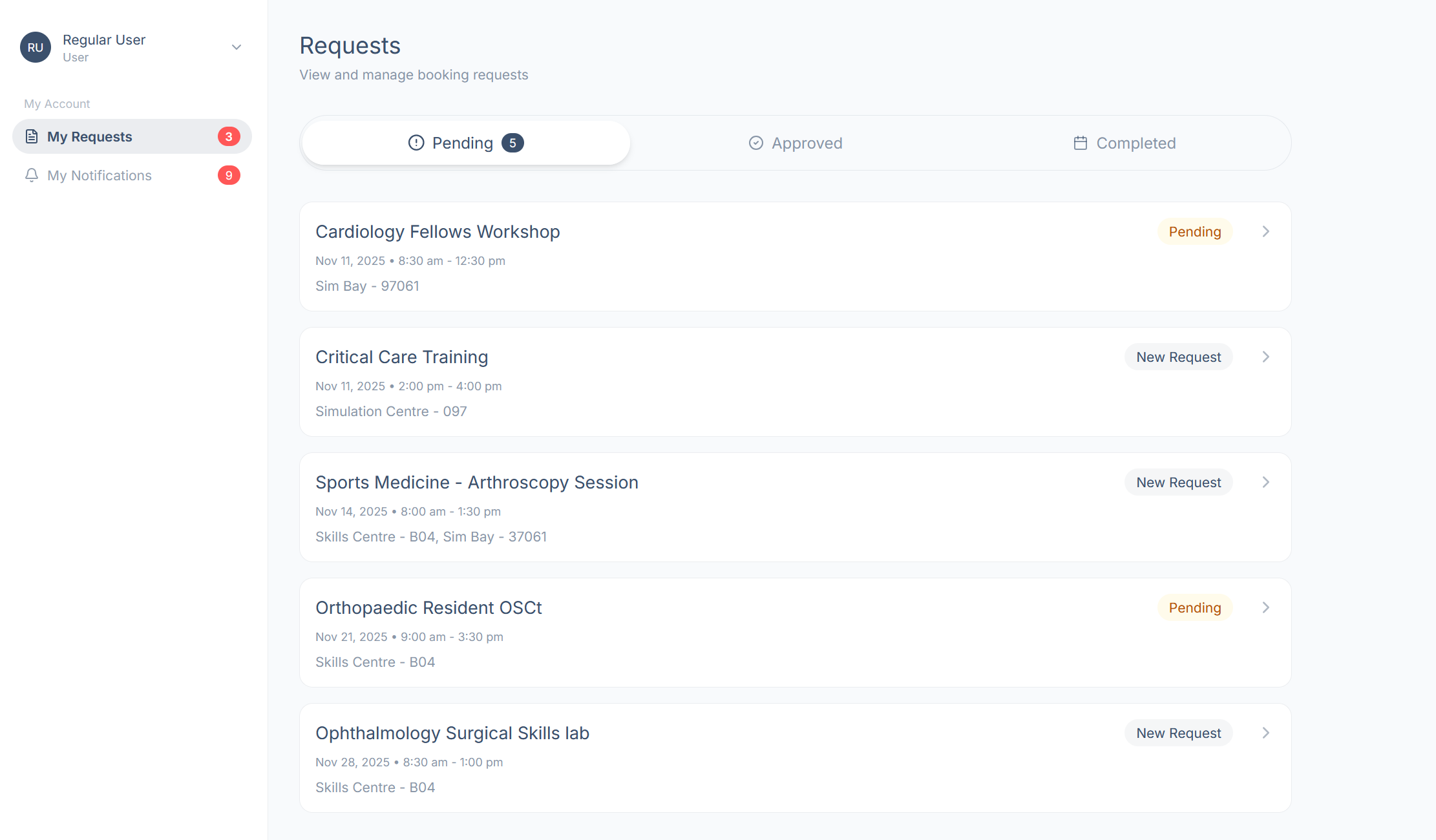Screen dimensions: 1436x840
Task: Open the Orthopaedic Resident OSCt request
Action: pyautogui.click(x=796, y=633)
